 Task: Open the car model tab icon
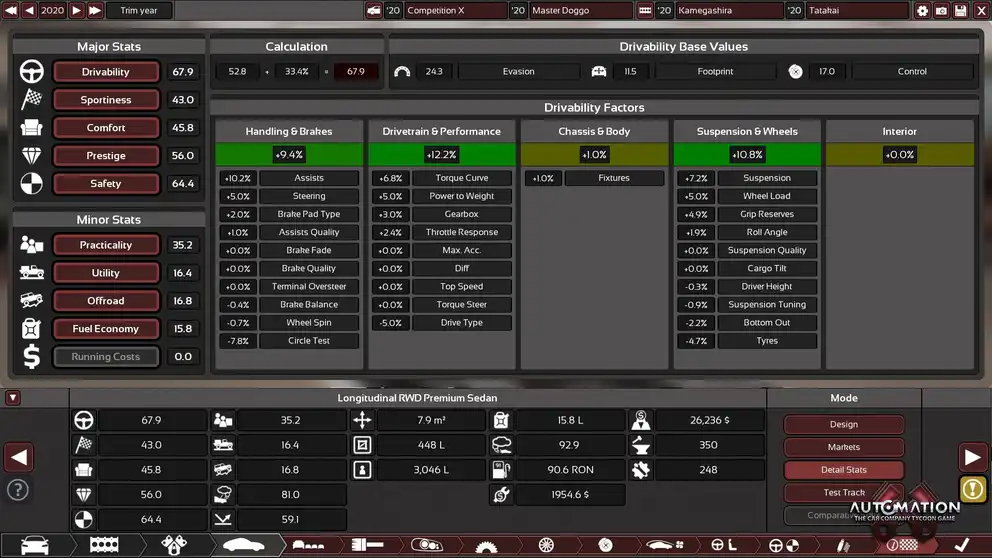point(34,546)
